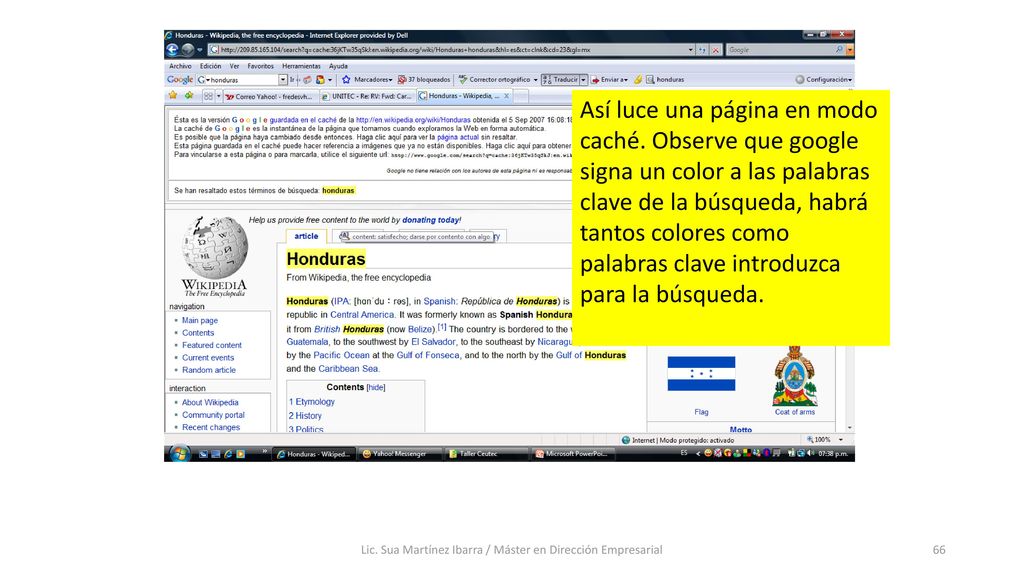This screenshot has height=576, width=1024.
Task: Click the Traducir translate button
Action: tap(561, 80)
